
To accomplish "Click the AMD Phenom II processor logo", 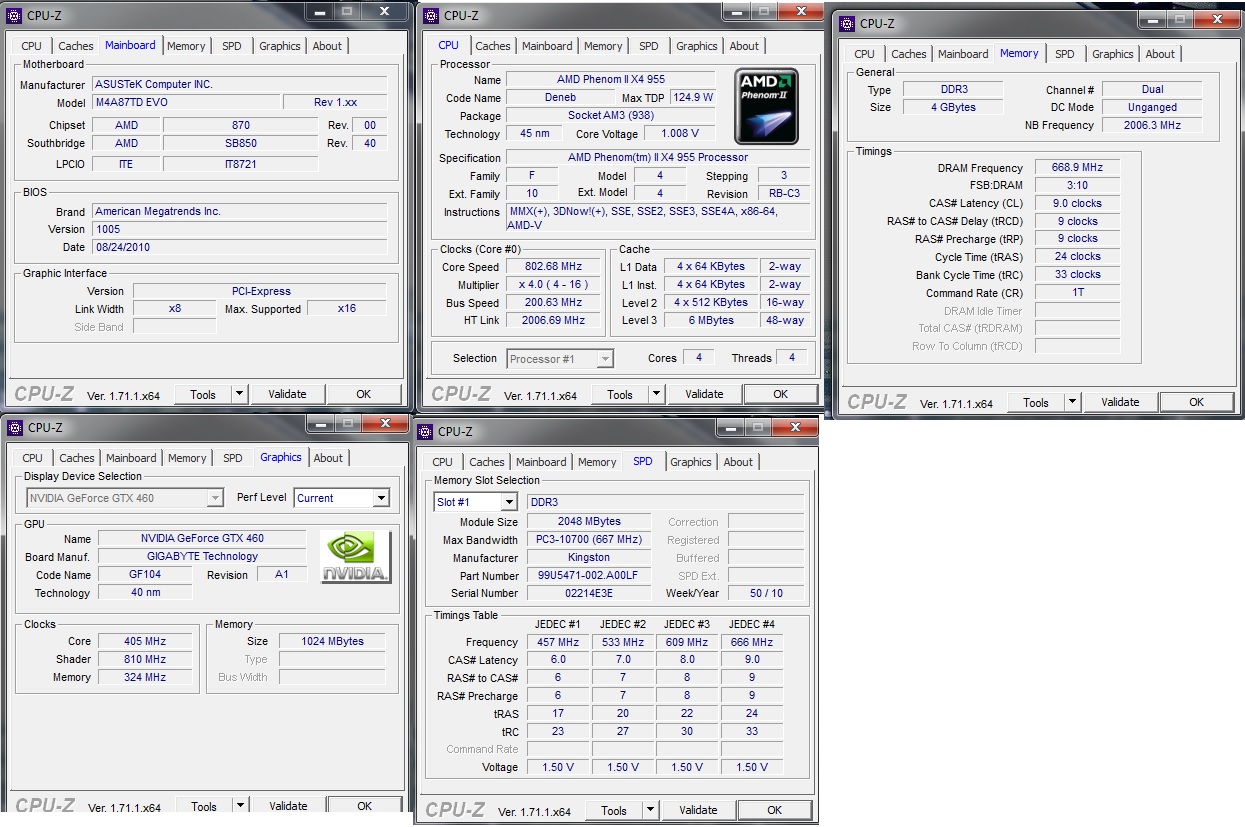I will [x=768, y=107].
